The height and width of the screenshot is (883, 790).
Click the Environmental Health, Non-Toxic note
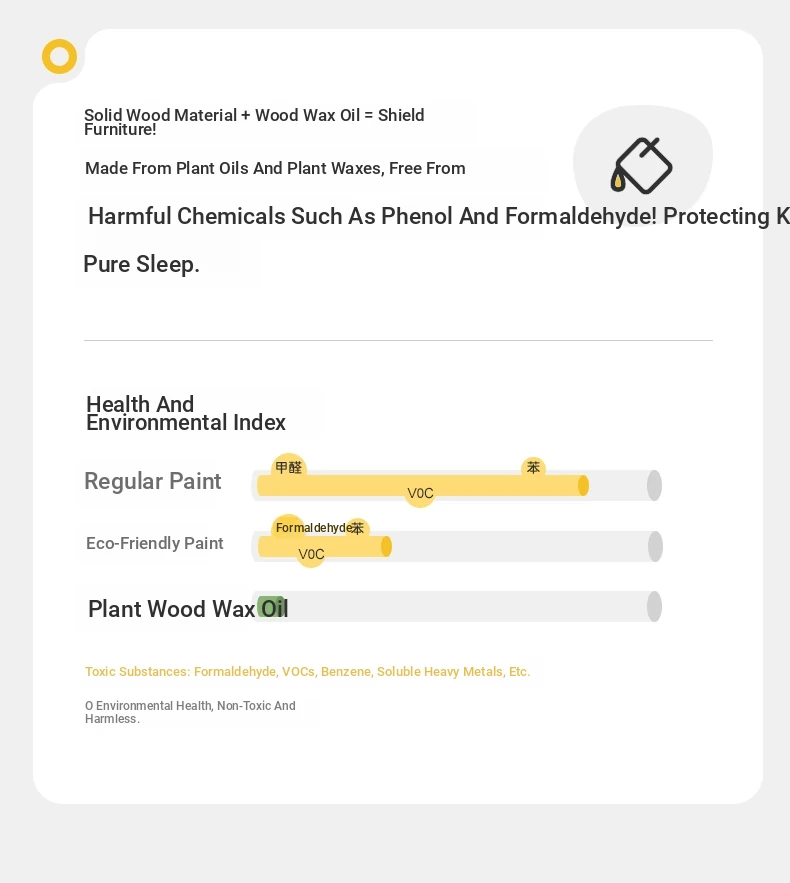tap(190, 712)
